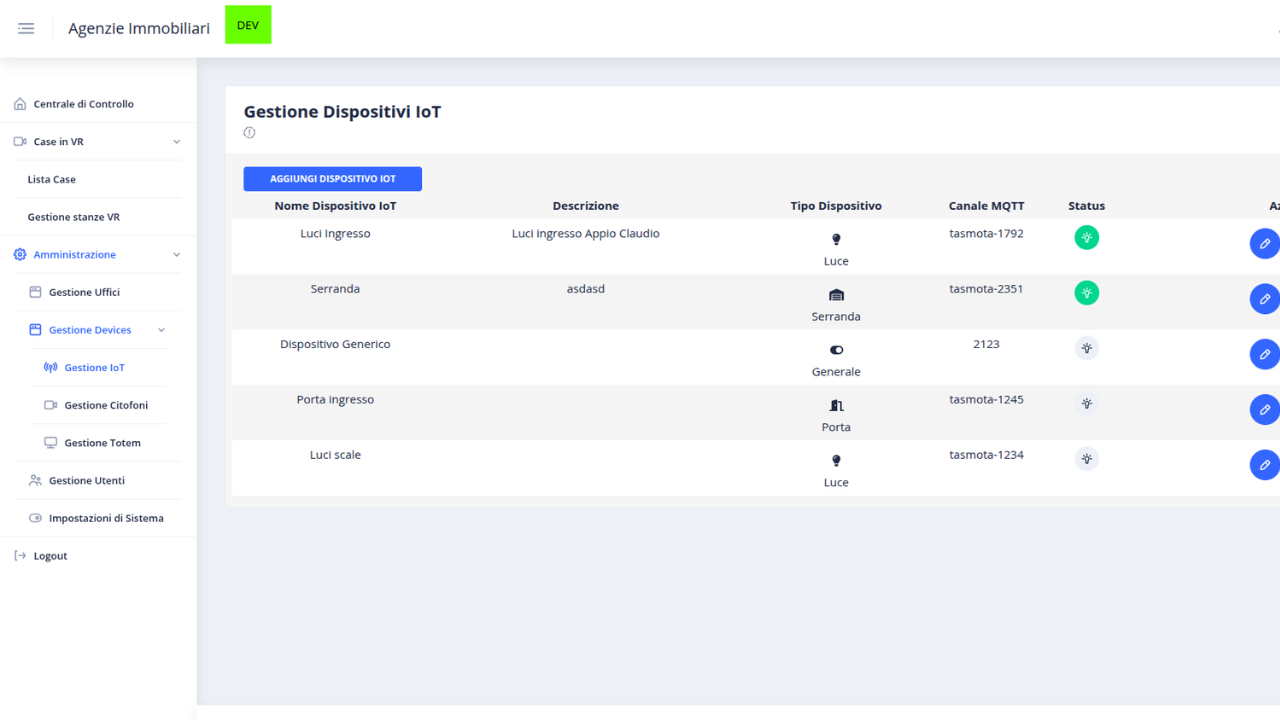
Task: Toggle status of Porta Ingresso device
Action: (1086, 403)
